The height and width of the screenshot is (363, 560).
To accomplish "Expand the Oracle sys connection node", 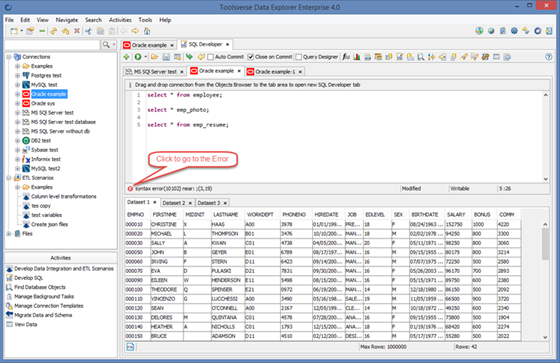I will click(17, 103).
